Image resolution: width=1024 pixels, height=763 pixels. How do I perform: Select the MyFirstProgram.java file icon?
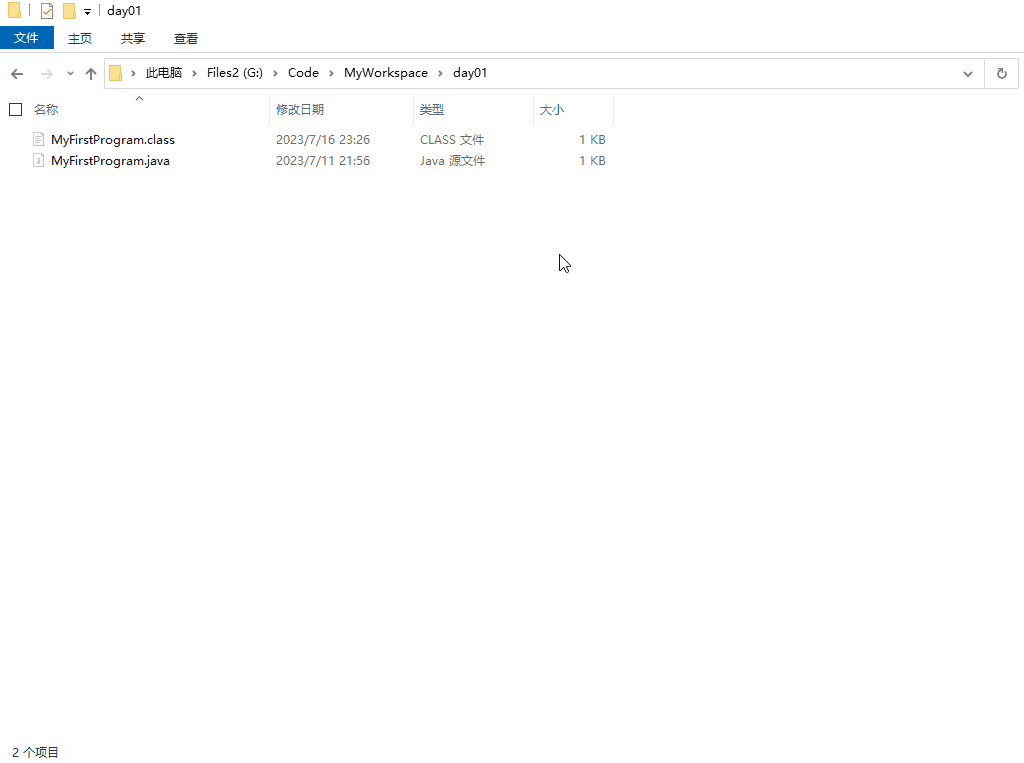(39, 161)
